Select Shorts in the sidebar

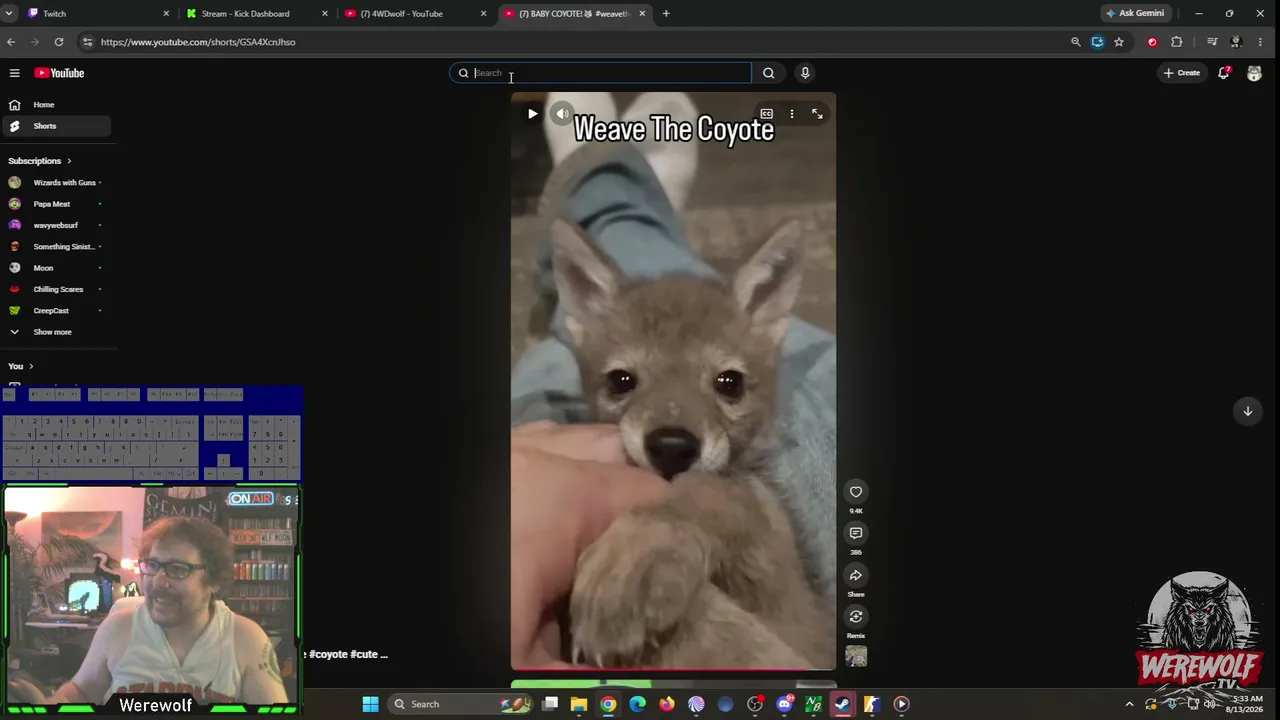coord(55,126)
